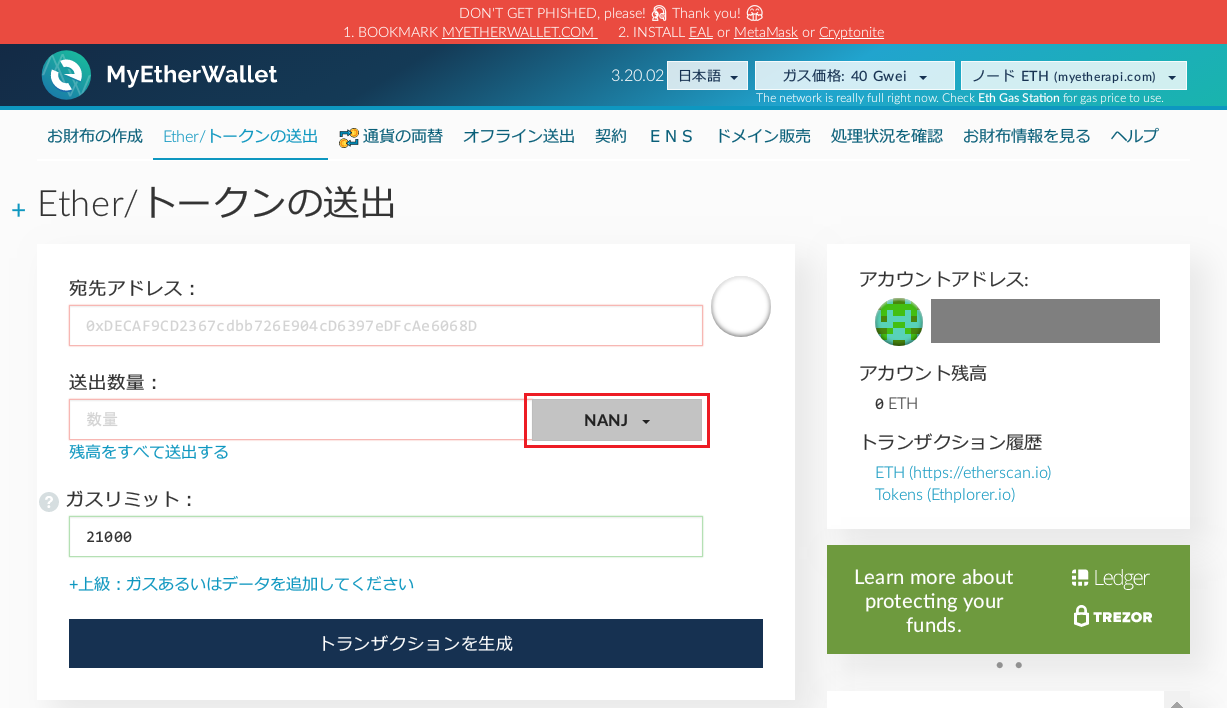Go to the ドメイン販売 tab
This screenshot has width=1227, height=708.
tap(763, 136)
